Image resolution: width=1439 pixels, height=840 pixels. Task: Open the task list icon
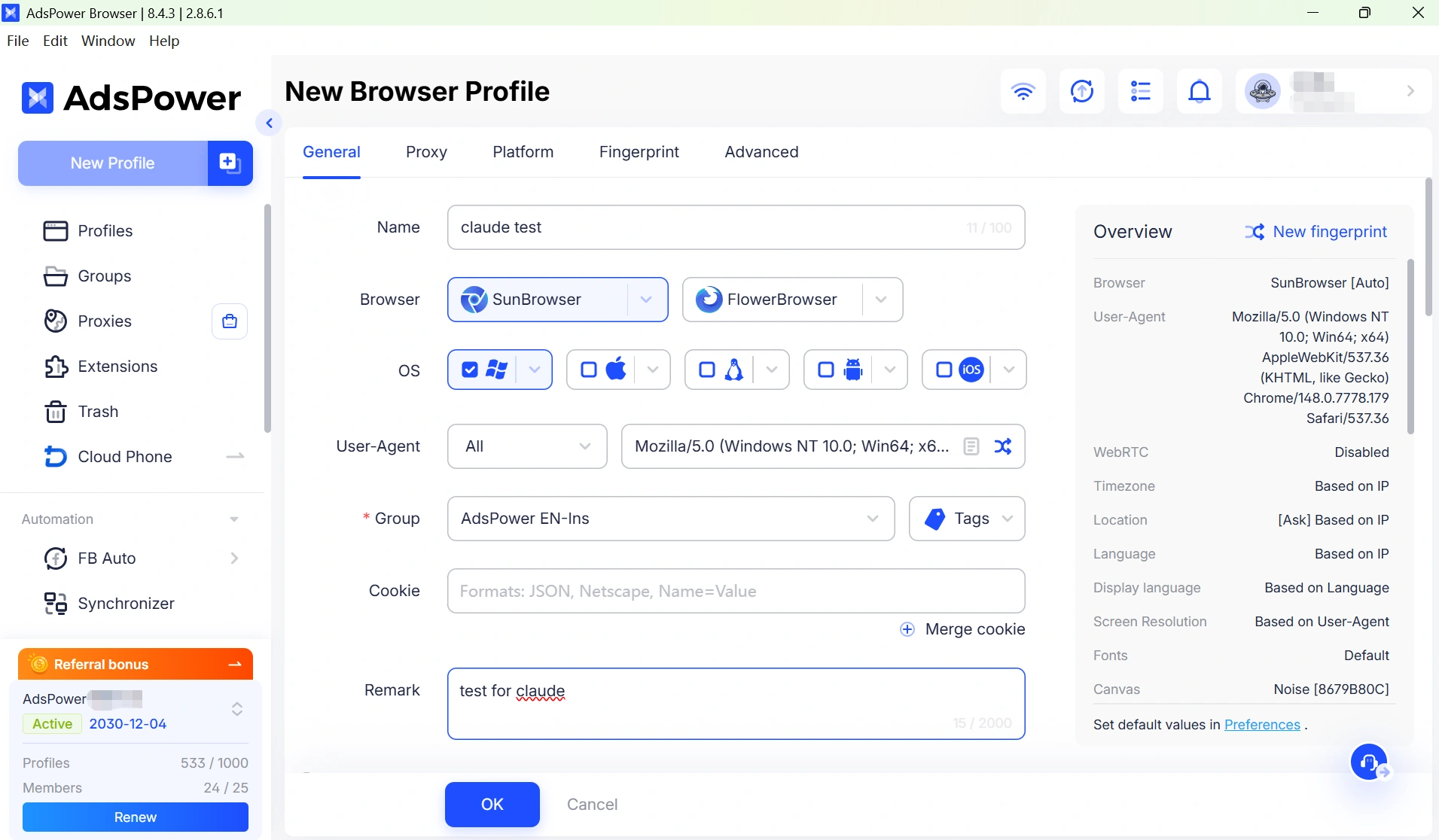[1141, 91]
